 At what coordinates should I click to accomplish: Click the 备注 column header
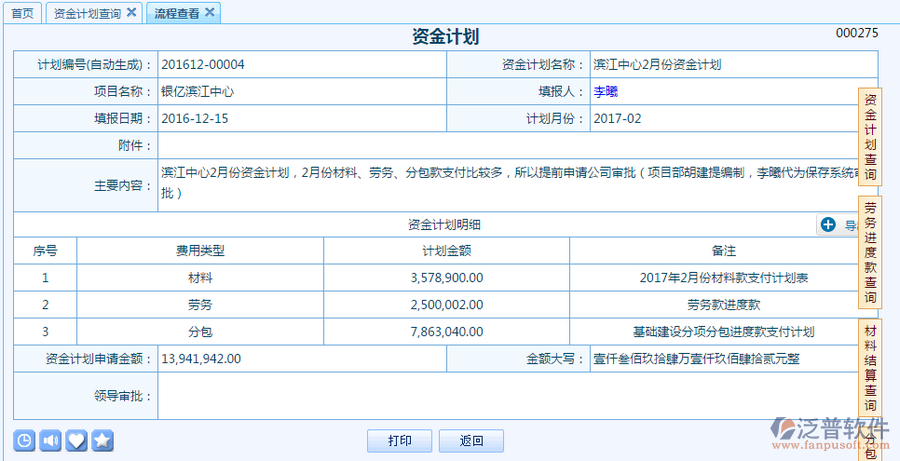point(724,251)
